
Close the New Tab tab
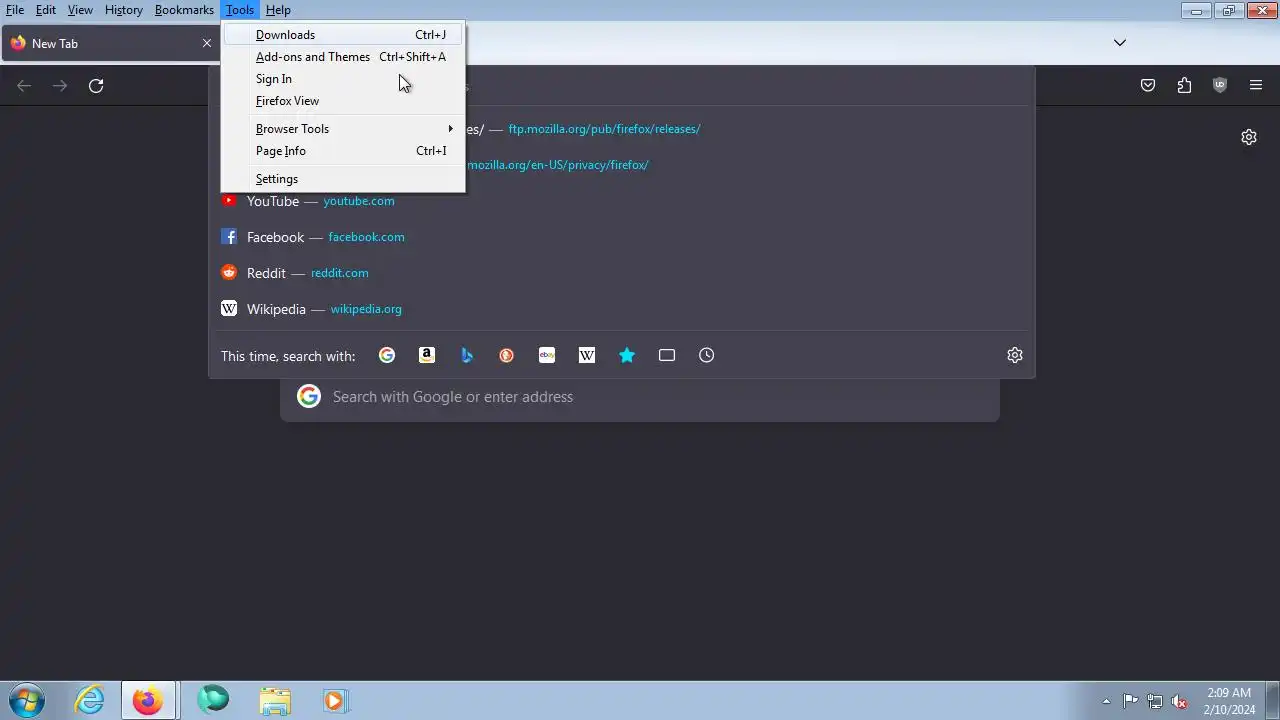pos(207,43)
